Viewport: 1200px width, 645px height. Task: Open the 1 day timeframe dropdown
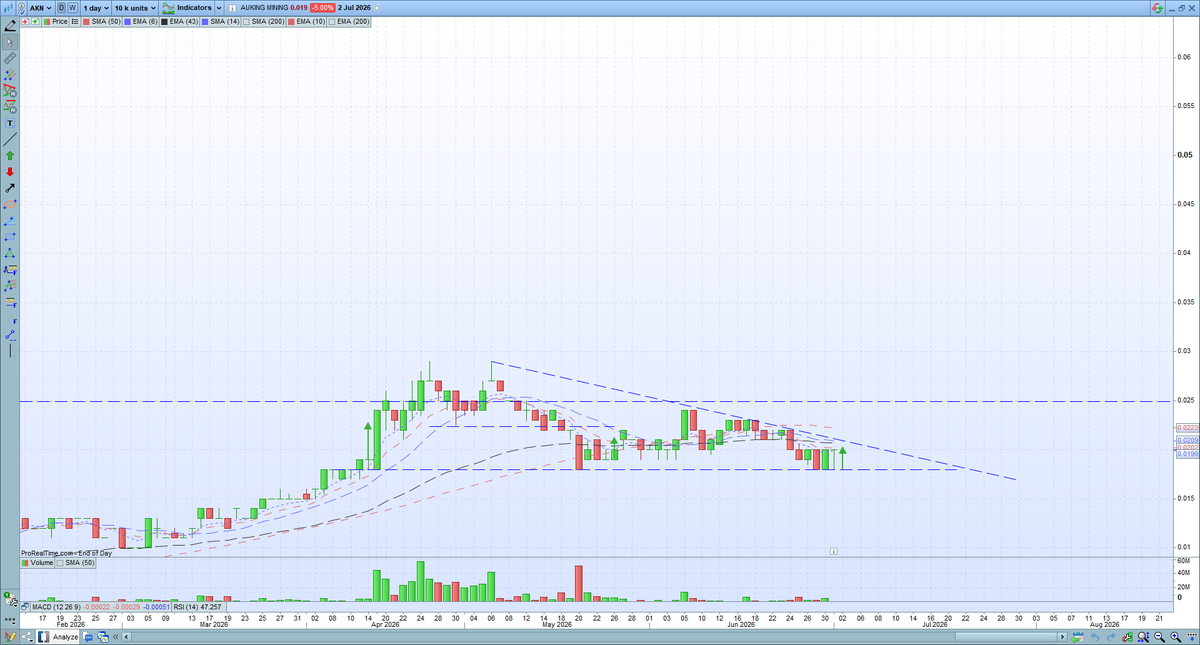coord(96,8)
